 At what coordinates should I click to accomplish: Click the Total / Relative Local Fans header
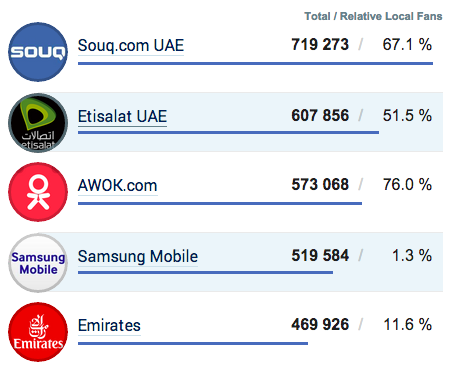pos(373,16)
